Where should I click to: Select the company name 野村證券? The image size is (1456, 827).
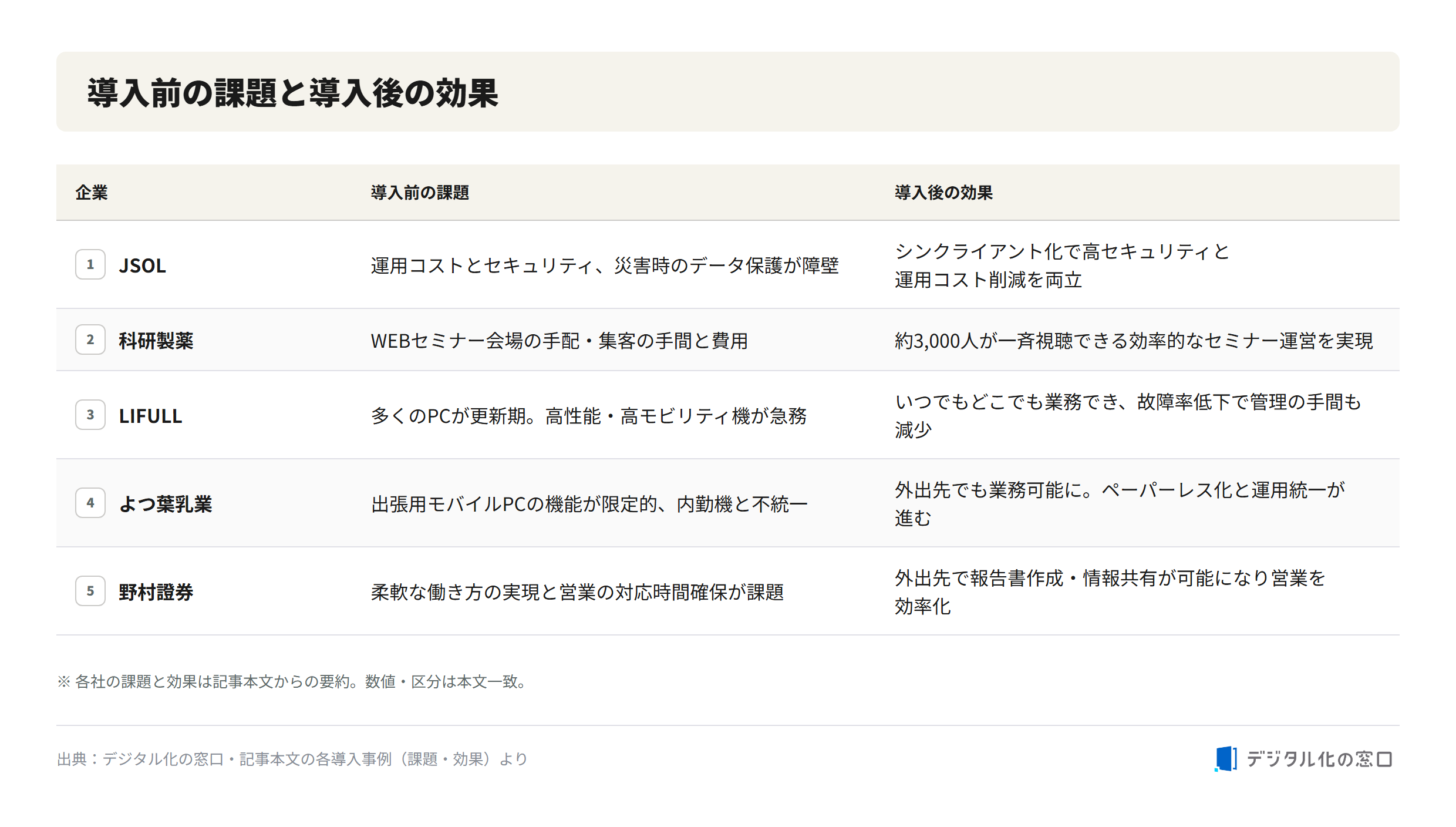pos(156,592)
